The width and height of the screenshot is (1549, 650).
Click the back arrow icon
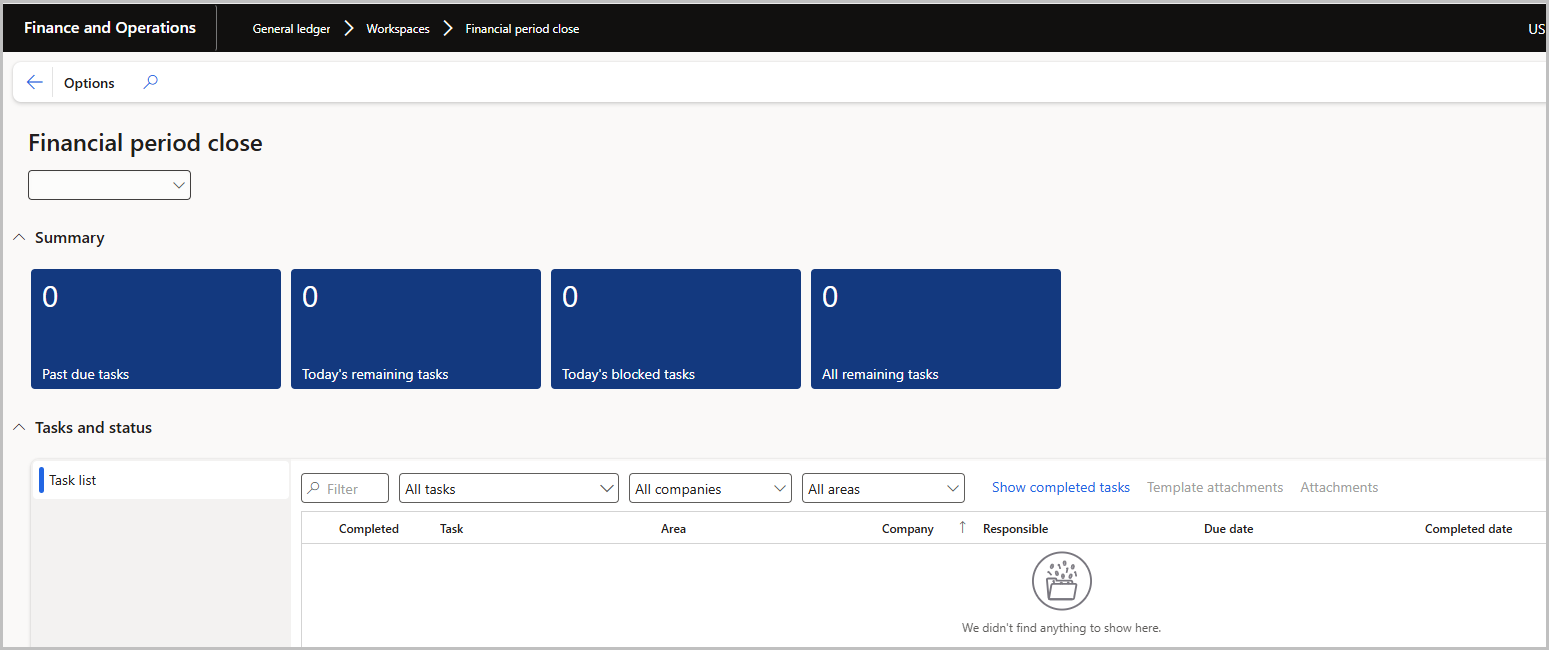[34, 83]
